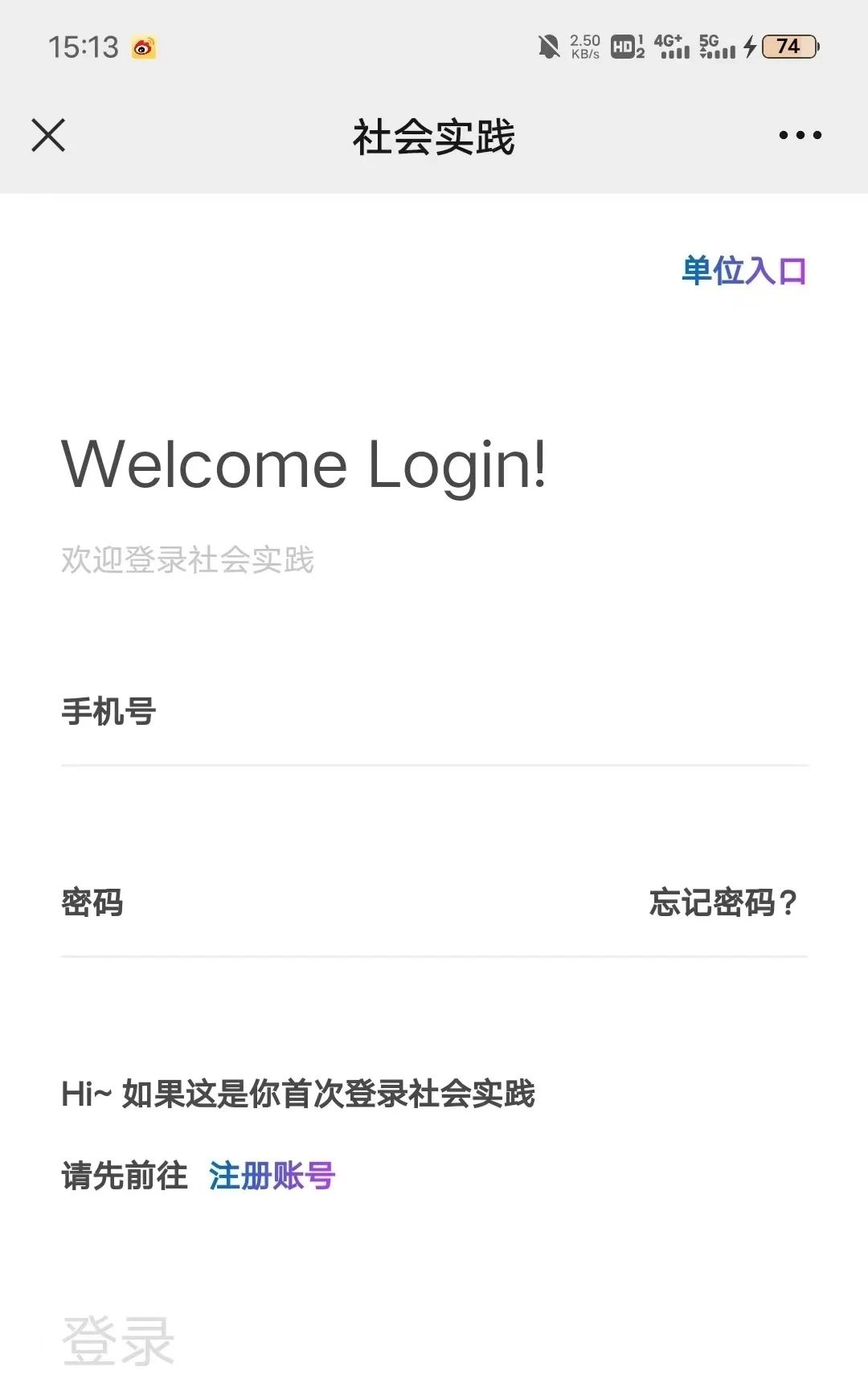Tap the charging lightning bolt icon

[749, 47]
